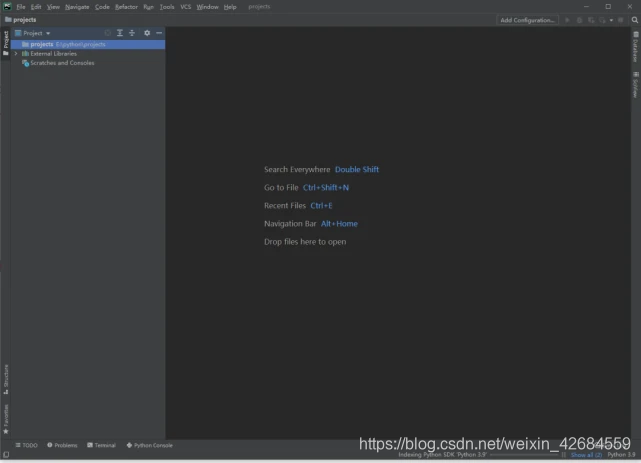Screen dimensions: 641x463
Task: Open the Navigate menu
Action: [77, 7]
